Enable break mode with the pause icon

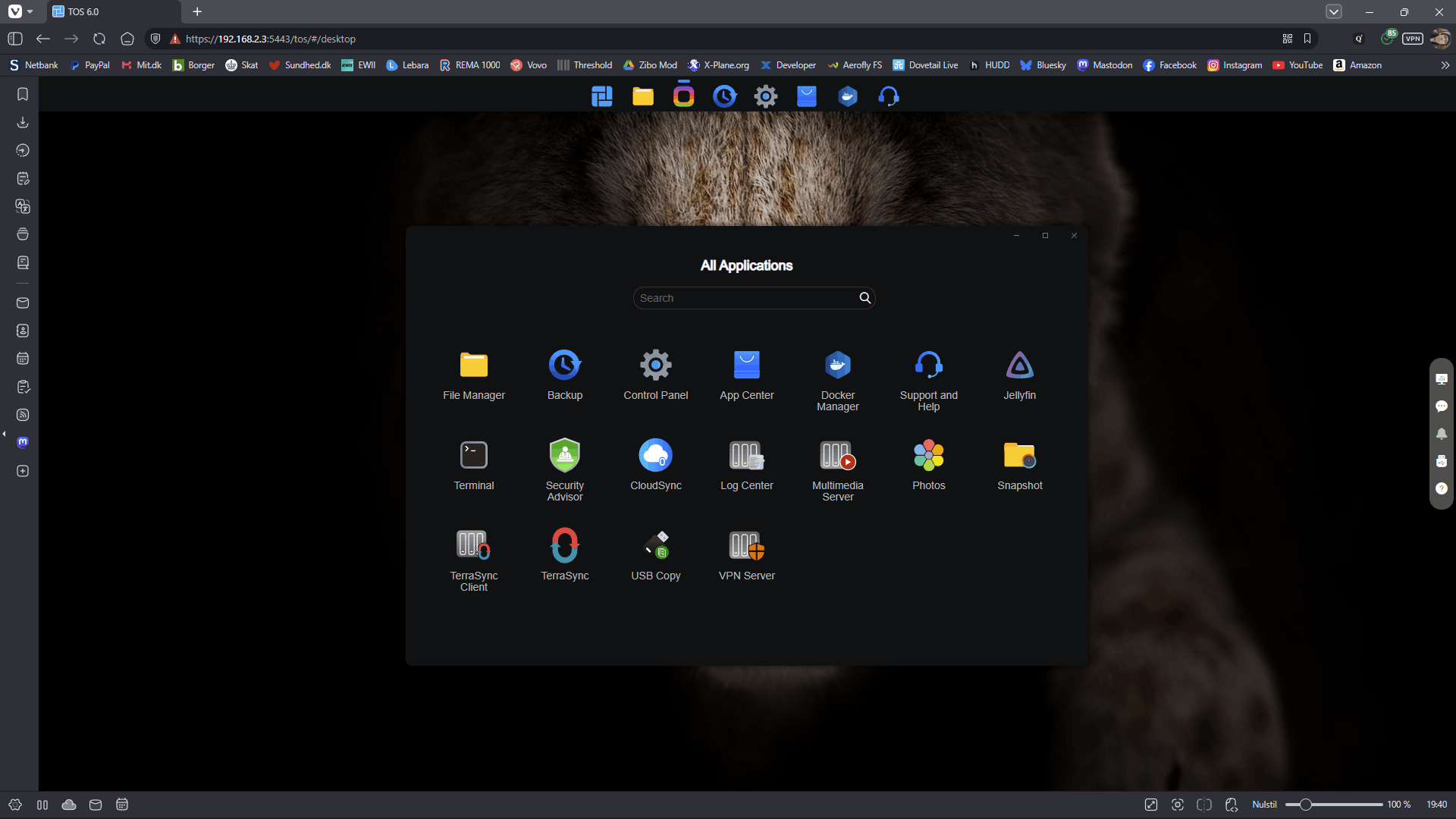pyautogui.click(x=42, y=805)
